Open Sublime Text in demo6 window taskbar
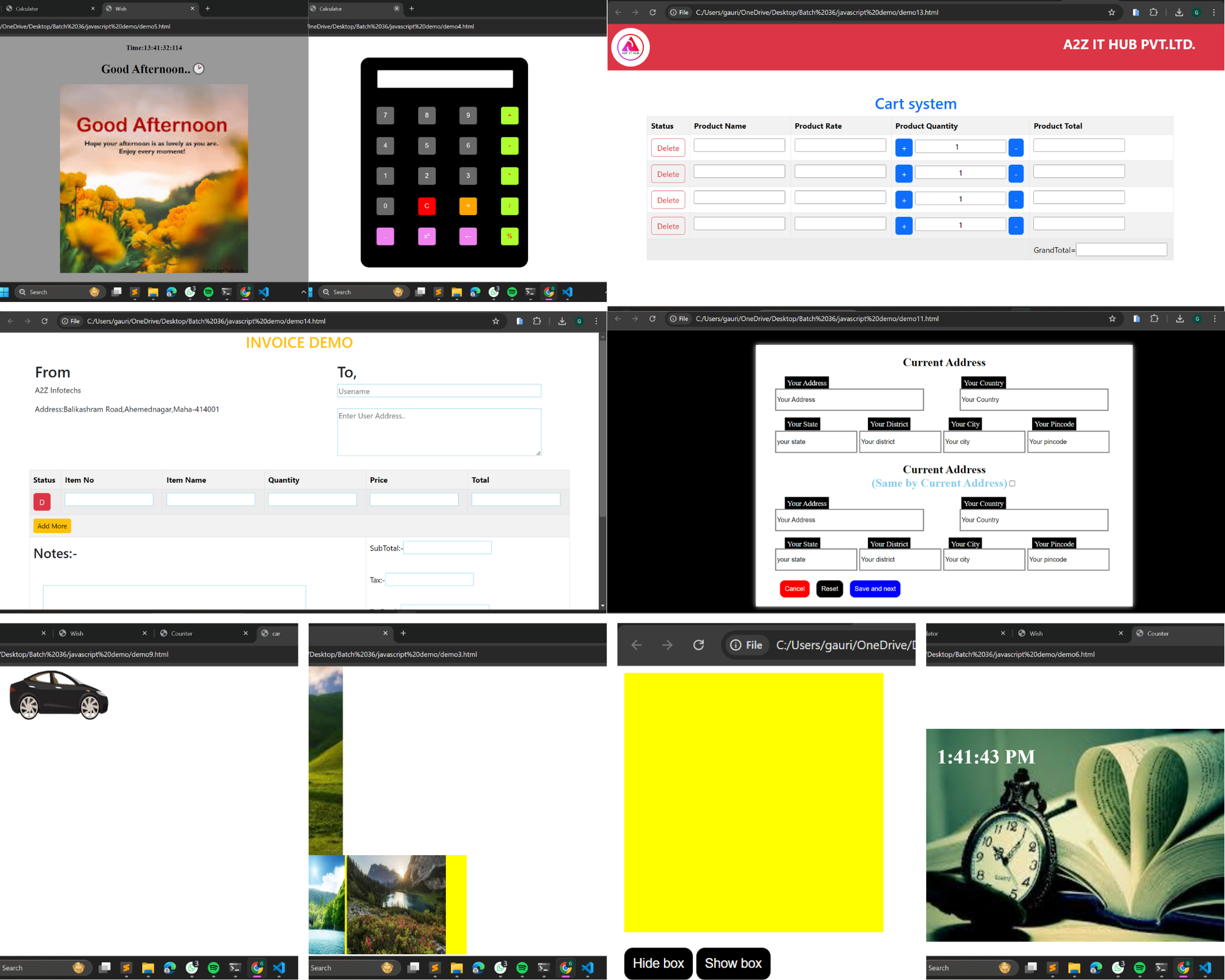Screen dimensions: 1225x980 click(1052, 968)
